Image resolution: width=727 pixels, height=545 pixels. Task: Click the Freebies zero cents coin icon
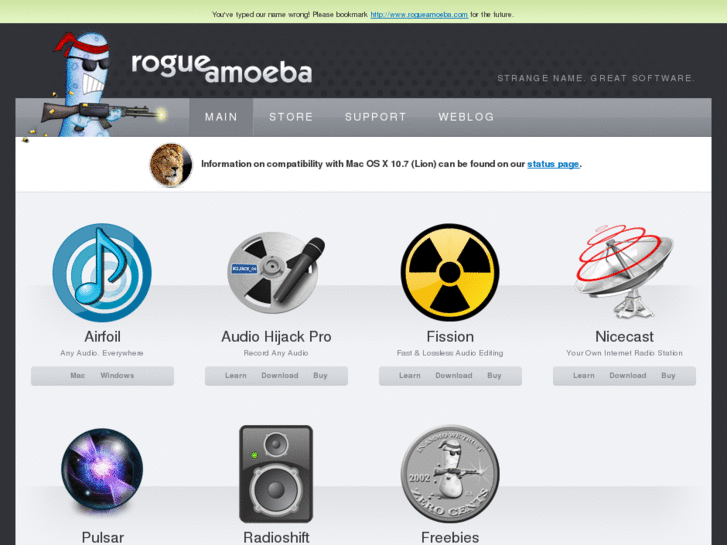450,474
